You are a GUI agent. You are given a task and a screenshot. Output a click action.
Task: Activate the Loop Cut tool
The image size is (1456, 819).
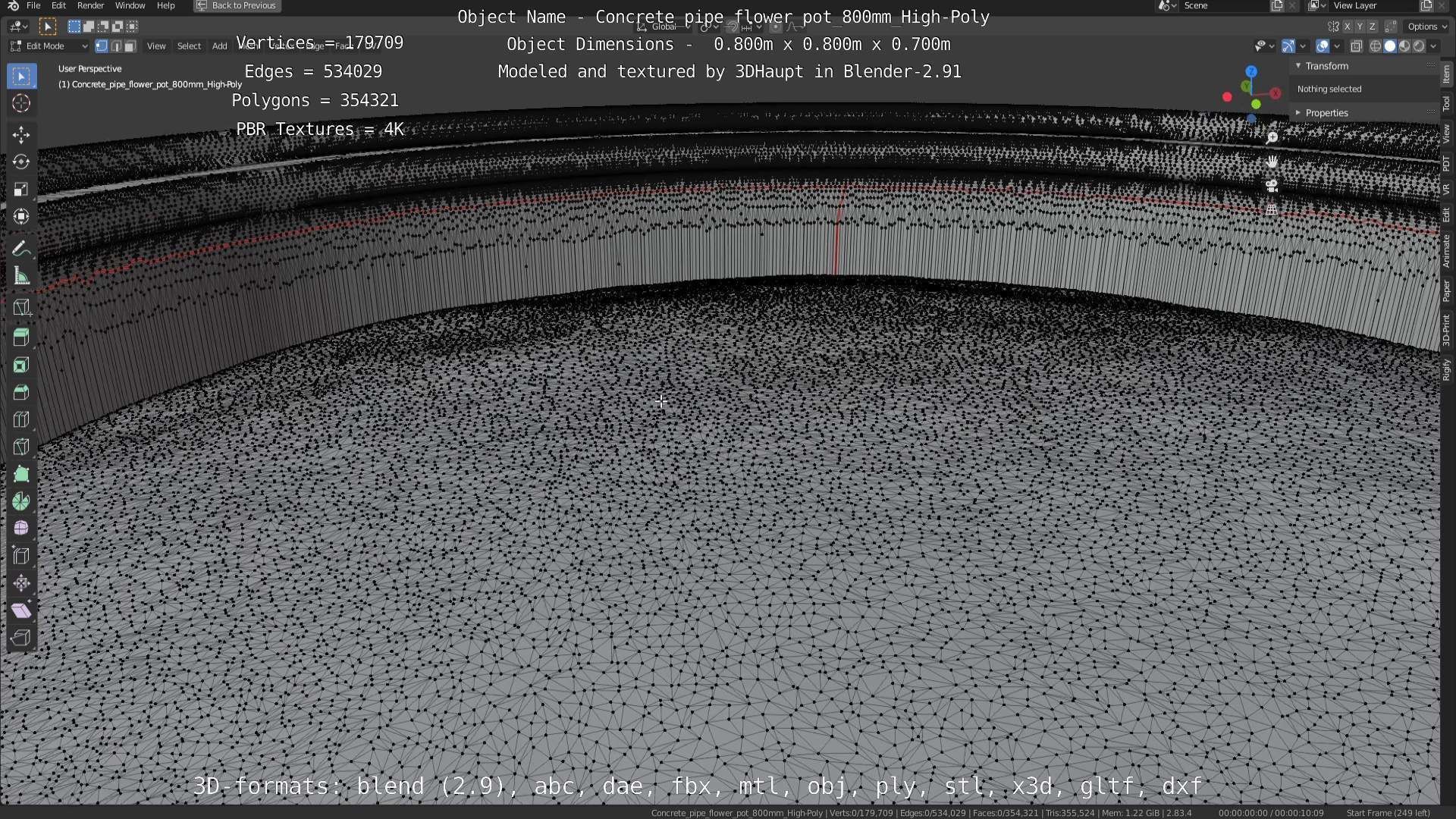pos(21,419)
